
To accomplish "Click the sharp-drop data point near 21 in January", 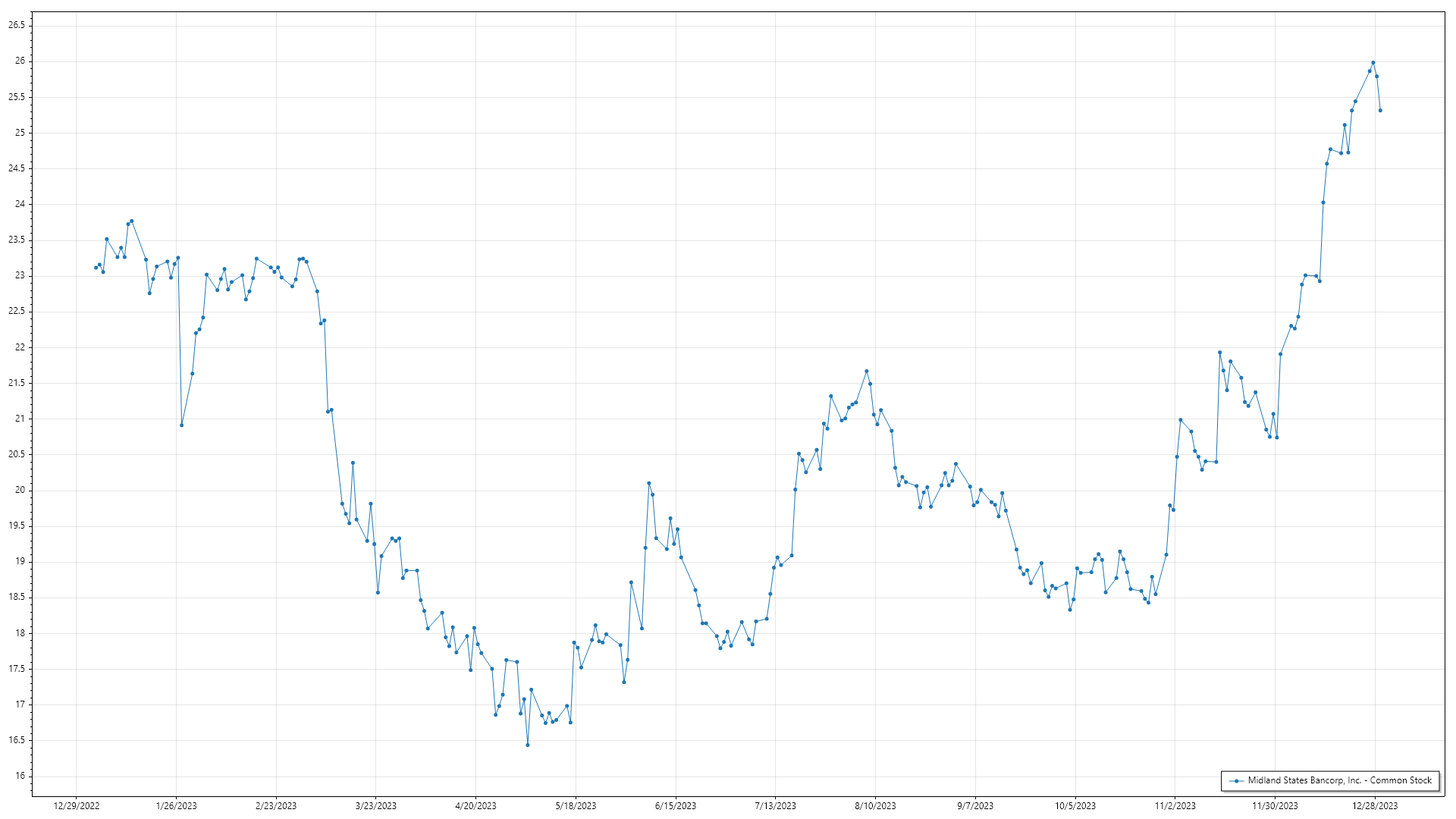I will click(x=181, y=425).
